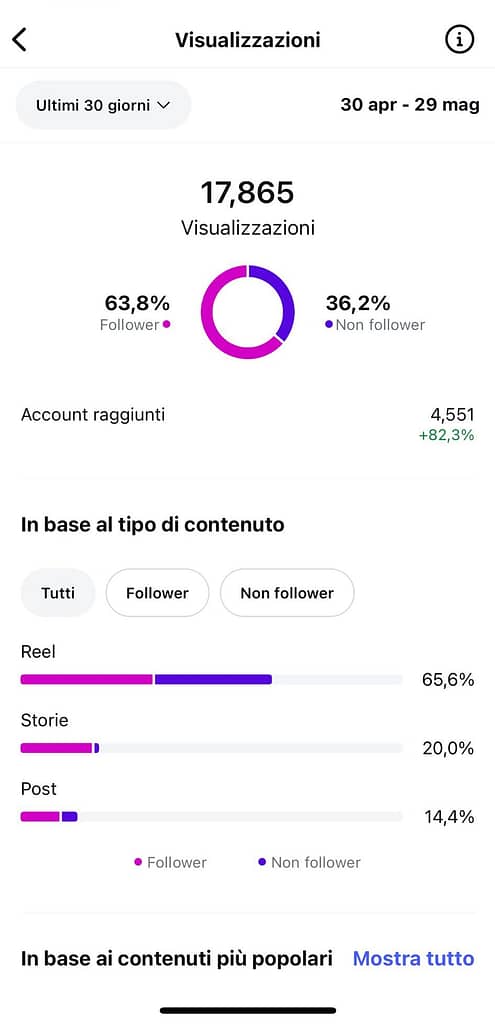
Task: Click the Non follower purple dot near donut
Action: 328,325
